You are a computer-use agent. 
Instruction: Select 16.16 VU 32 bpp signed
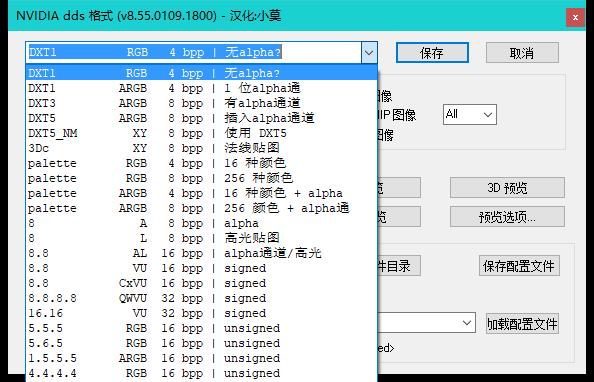[x=202, y=313]
